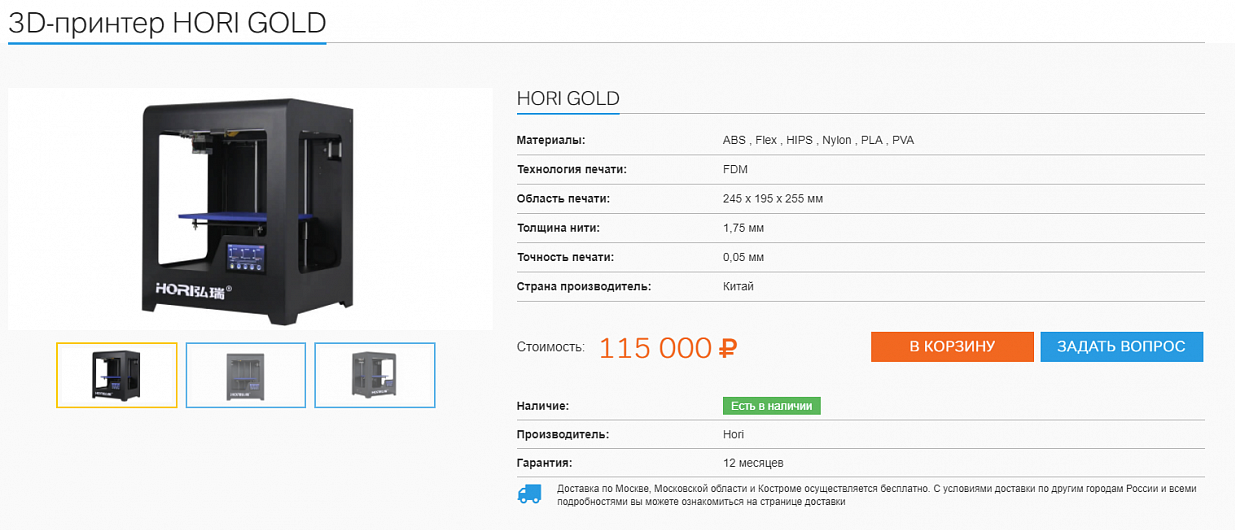Click the price 115 000 ₽
Viewport: 1235px width, 530px height.
[x=668, y=348]
